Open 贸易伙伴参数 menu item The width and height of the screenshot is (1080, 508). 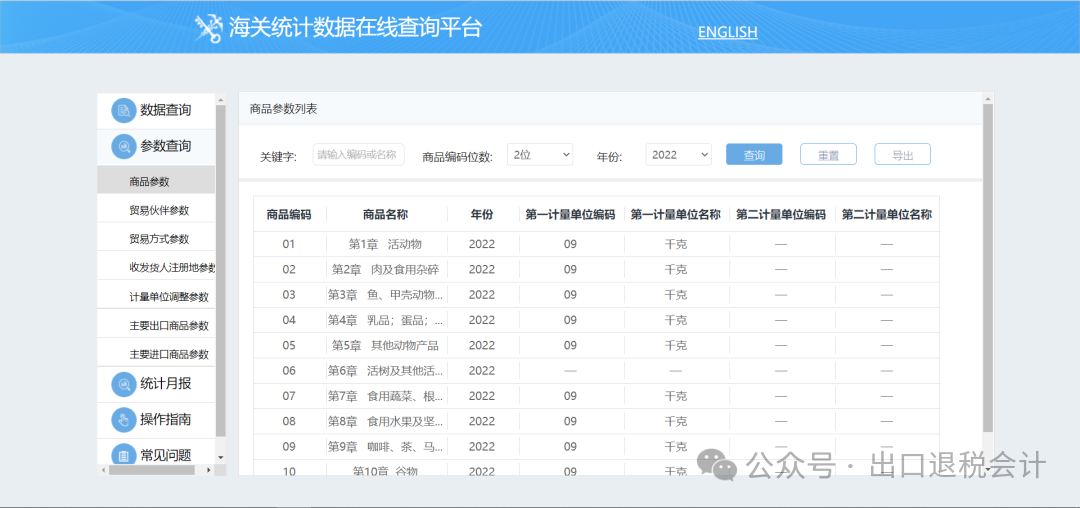click(159, 211)
